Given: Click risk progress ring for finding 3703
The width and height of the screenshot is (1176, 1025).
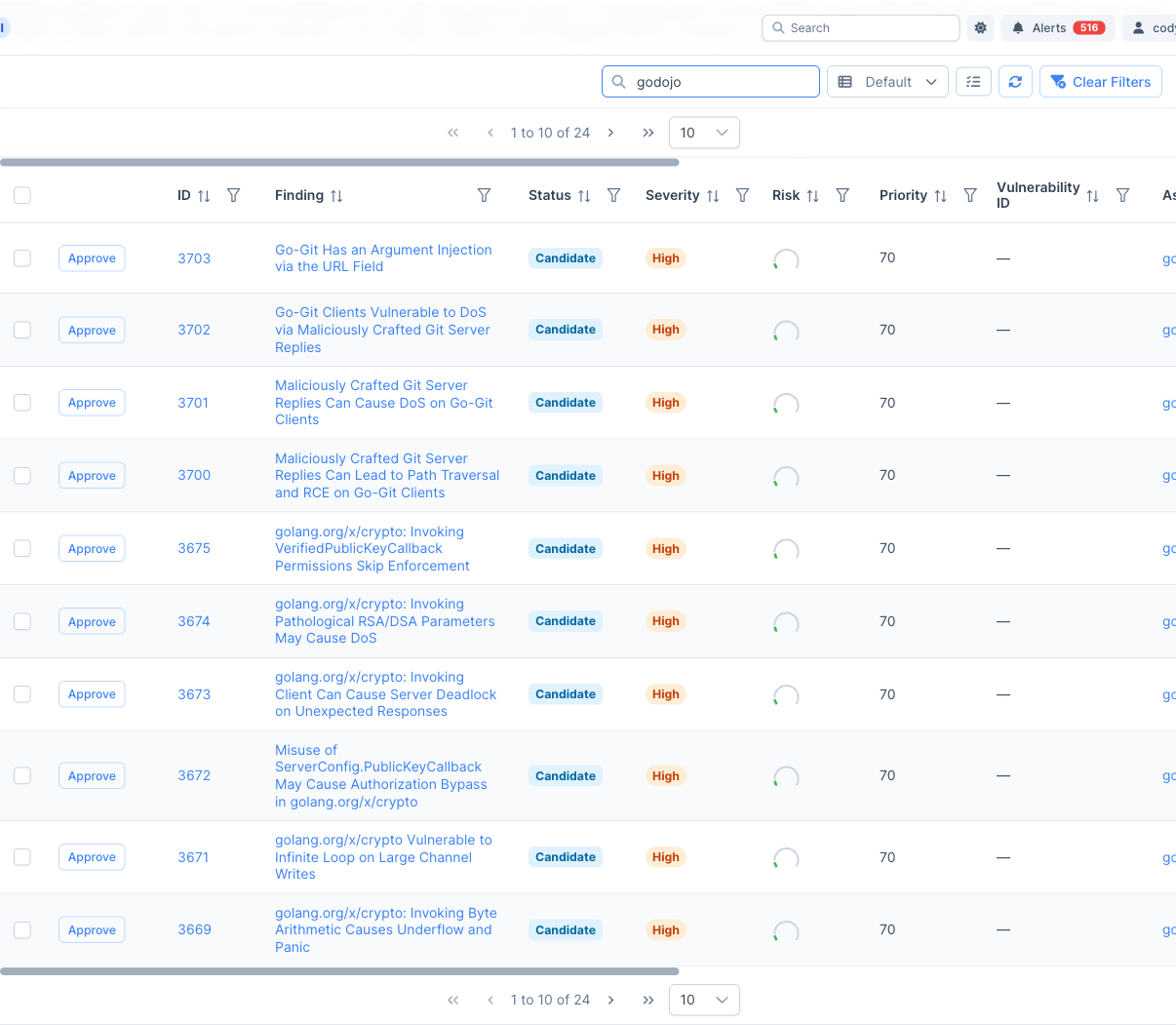Looking at the screenshot, I should pyautogui.click(x=786, y=260).
